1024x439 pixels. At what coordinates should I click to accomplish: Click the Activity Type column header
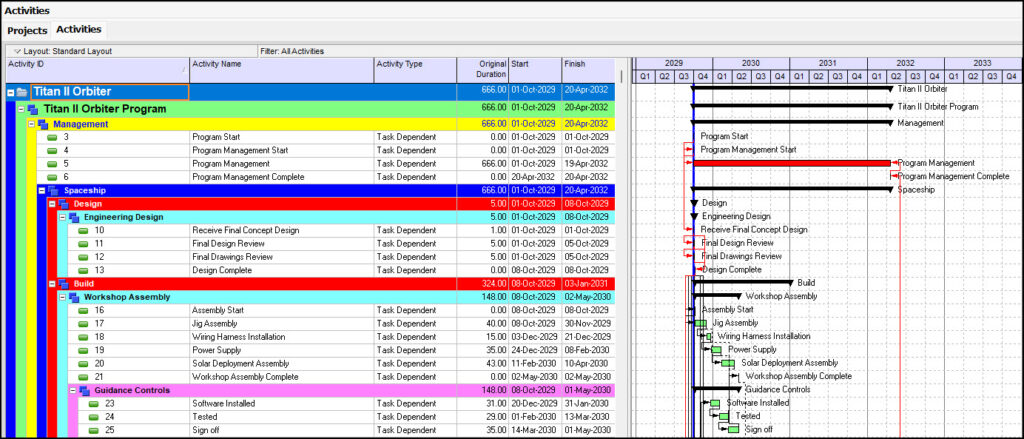(x=415, y=70)
